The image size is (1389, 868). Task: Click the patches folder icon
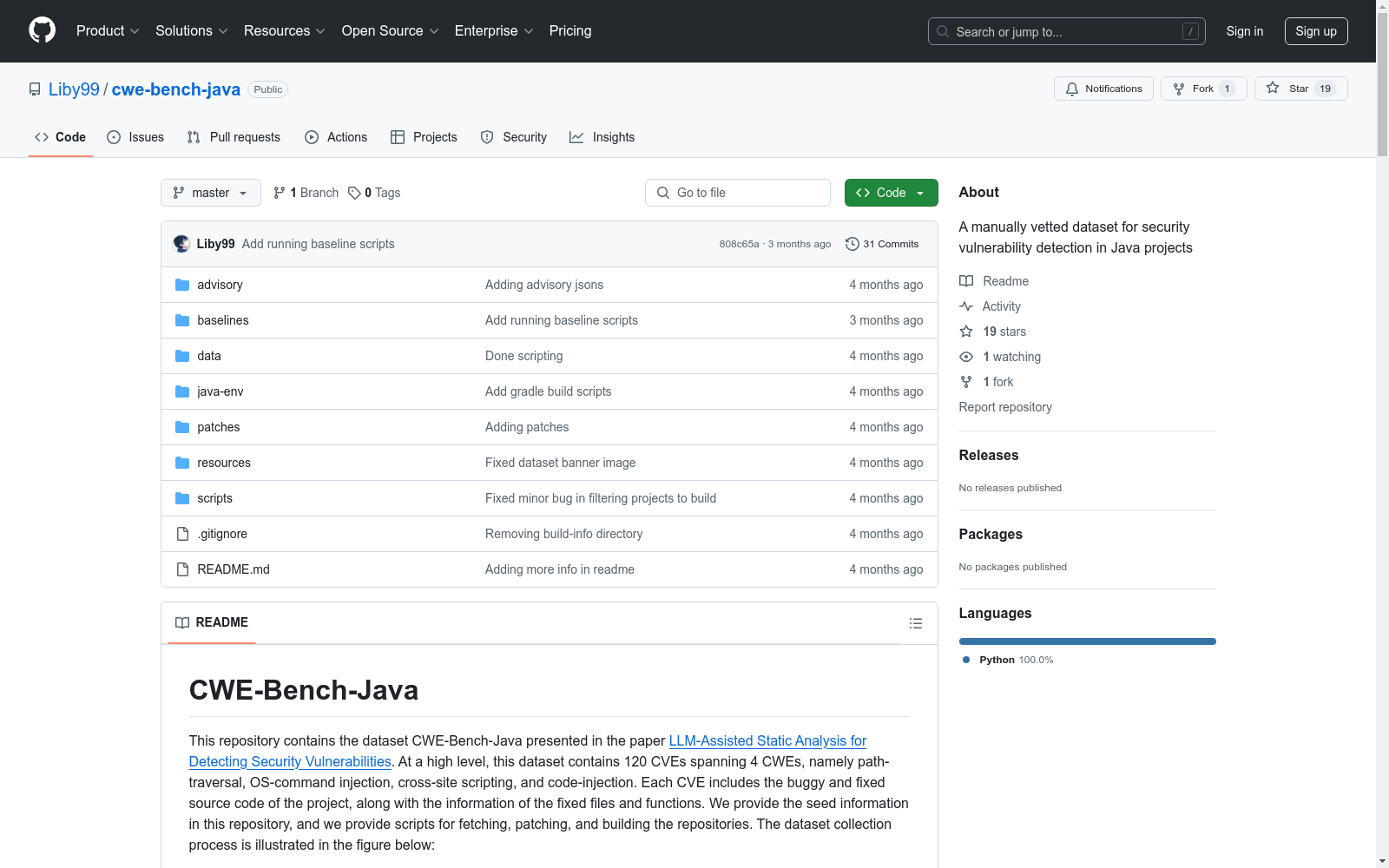[182, 427]
